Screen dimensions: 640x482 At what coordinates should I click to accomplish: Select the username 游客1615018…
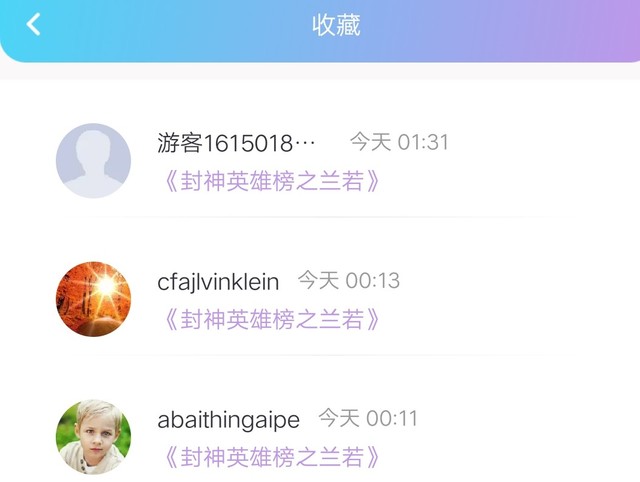click(236, 143)
